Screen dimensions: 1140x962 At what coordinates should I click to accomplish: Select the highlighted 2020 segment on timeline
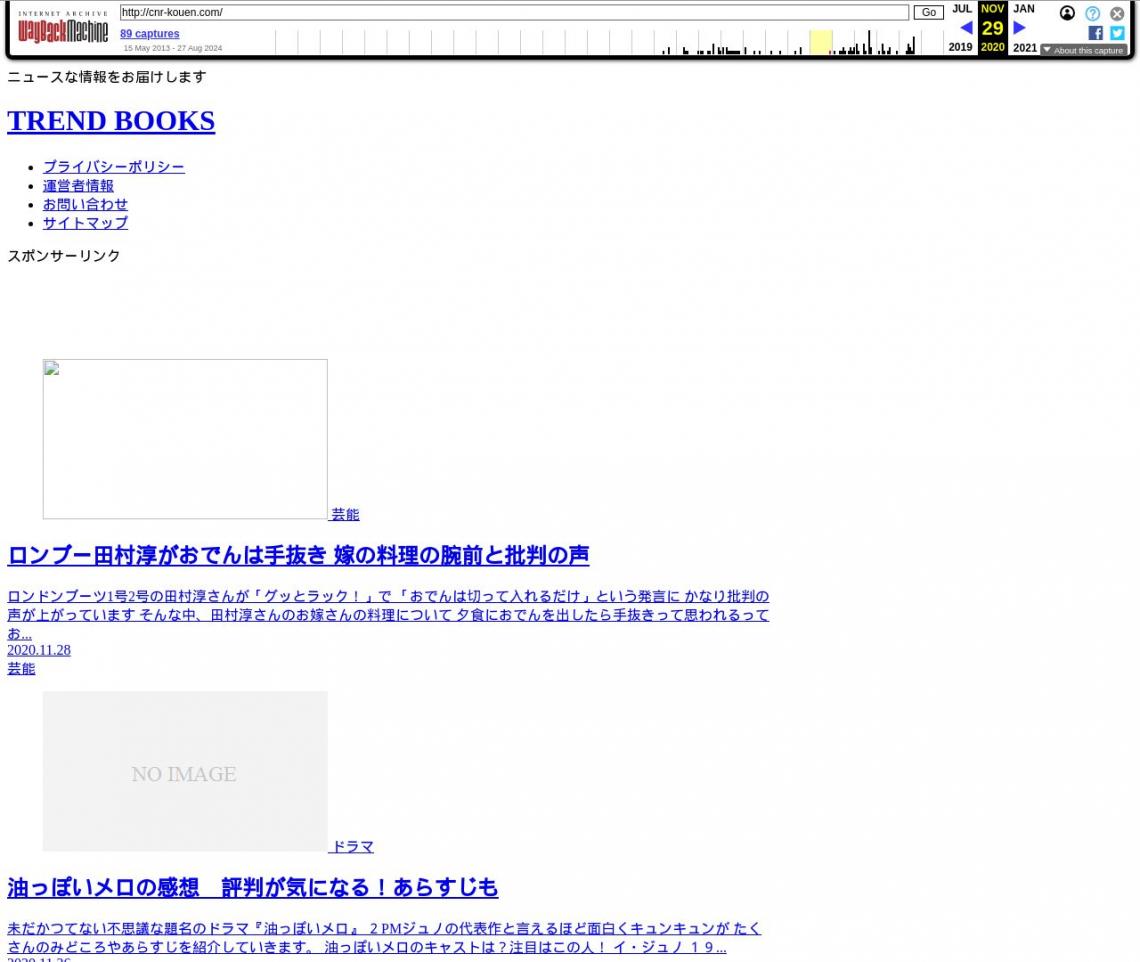pos(820,42)
